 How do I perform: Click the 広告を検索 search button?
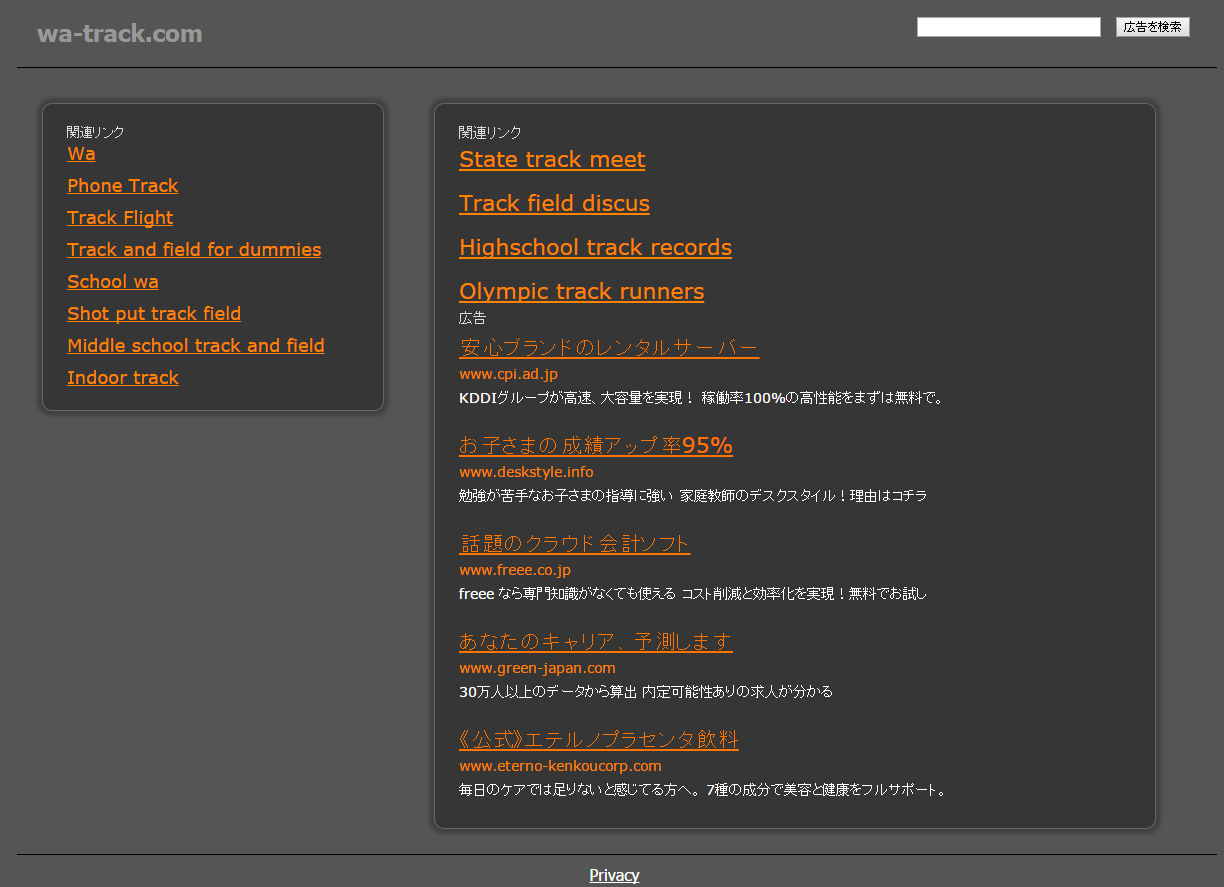(1152, 27)
